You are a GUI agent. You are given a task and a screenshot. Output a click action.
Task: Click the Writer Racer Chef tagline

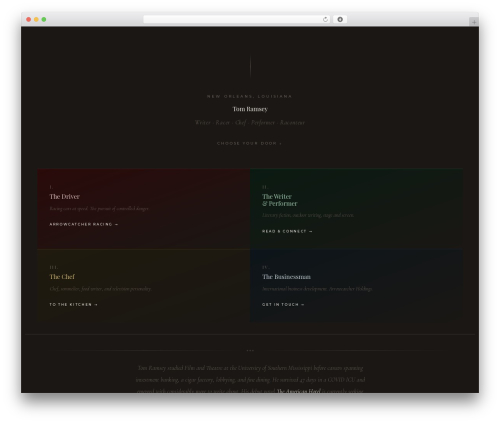click(250, 123)
